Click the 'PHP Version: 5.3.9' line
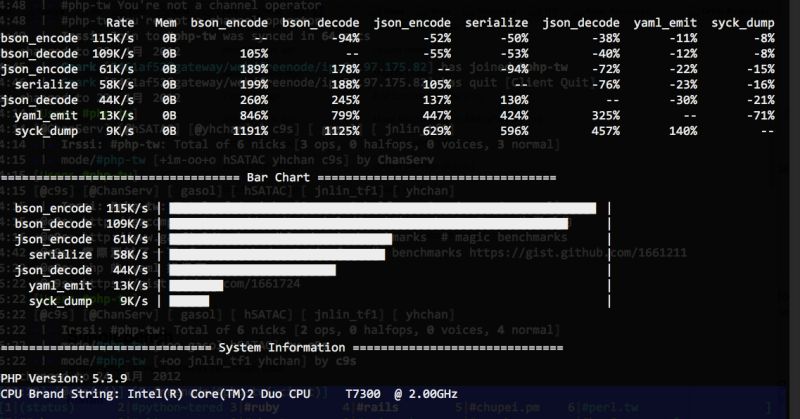Viewport: 800px width, 419px height. [x=64, y=378]
